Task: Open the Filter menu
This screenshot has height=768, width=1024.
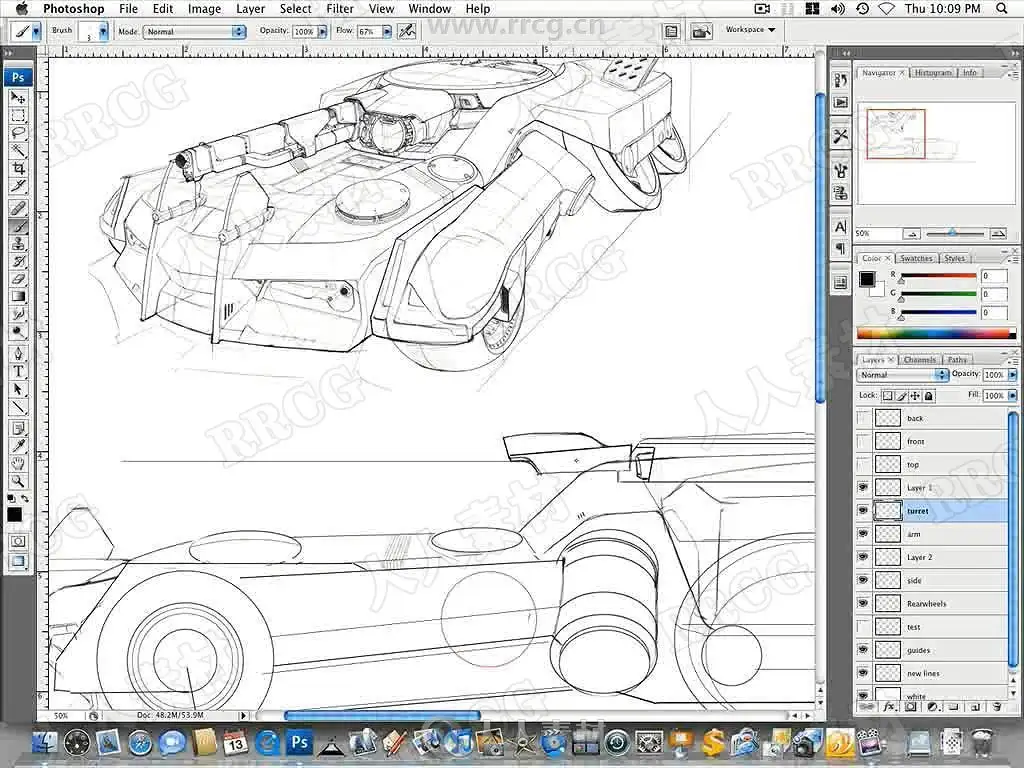Action: pyautogui.click(x=340, y=9)
